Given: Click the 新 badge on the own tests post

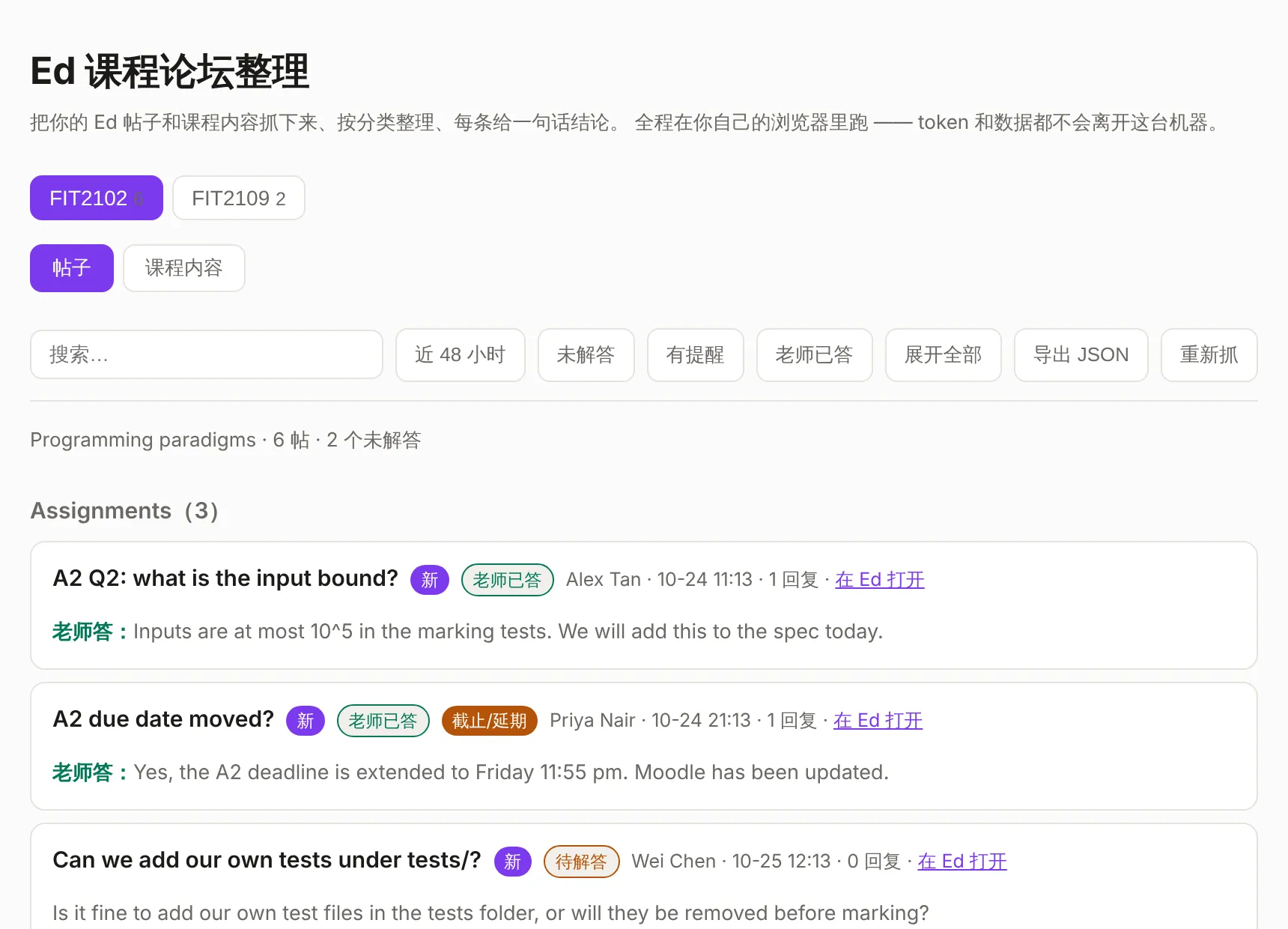Looking at the screenshot, I should point(513,862).
